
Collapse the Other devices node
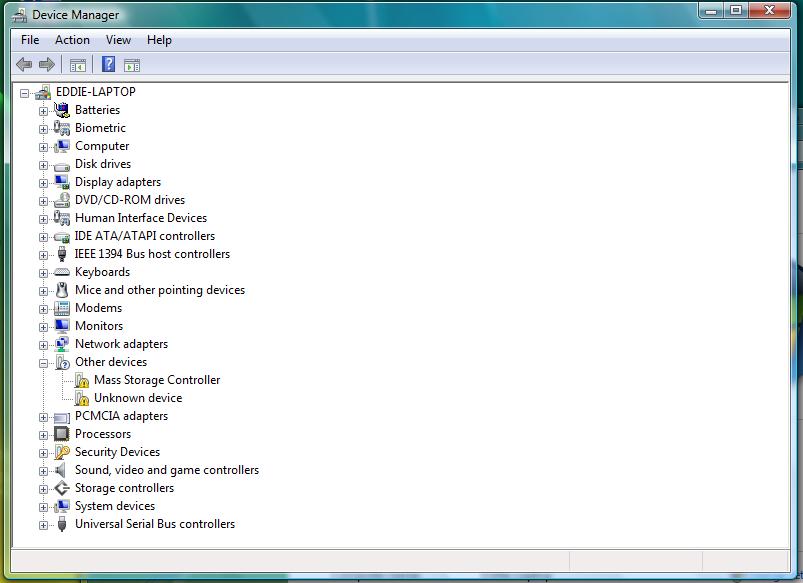pyautogui.click(x=44, y=363)
